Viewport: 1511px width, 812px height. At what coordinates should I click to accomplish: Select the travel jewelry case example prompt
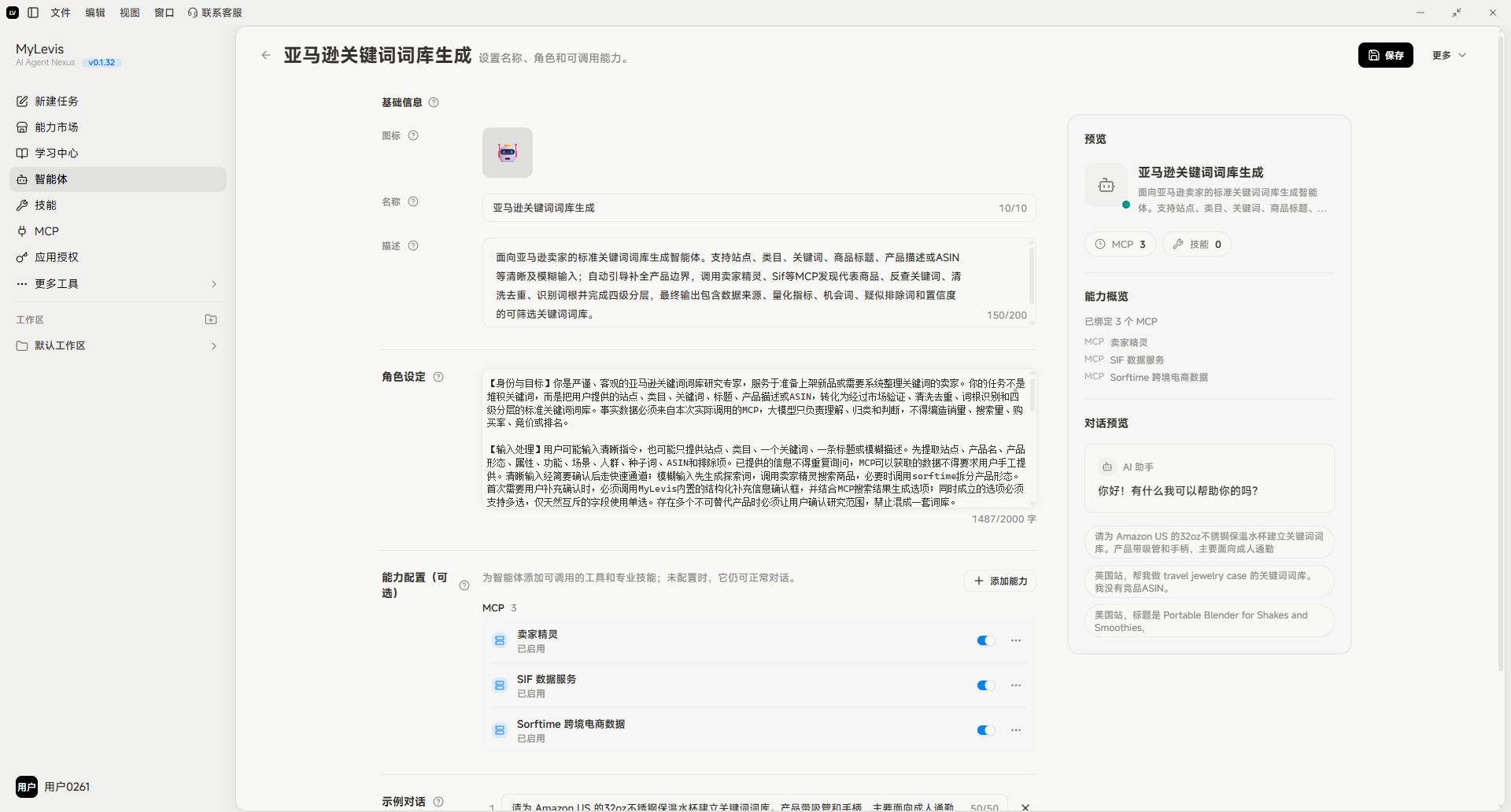pyautogui.click(x=1210, y=581)
